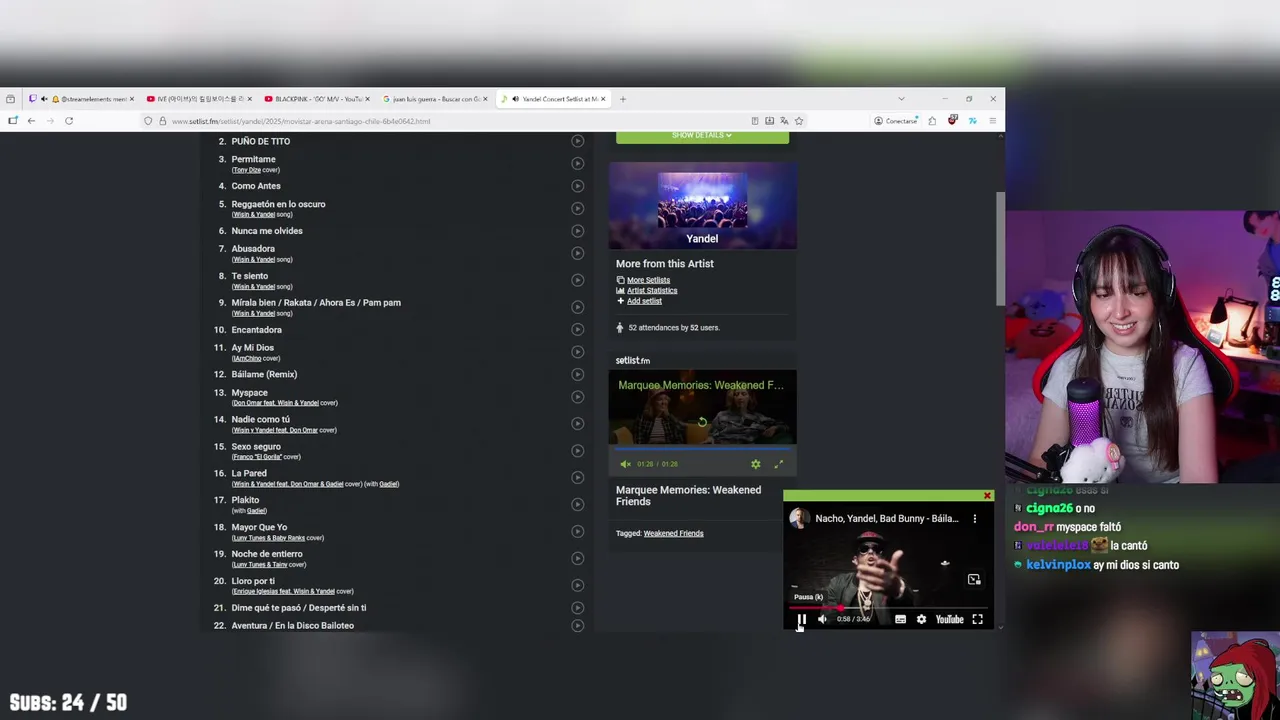Open a new browser tab
The image size is (1280, 720).
tap(623, 99)
